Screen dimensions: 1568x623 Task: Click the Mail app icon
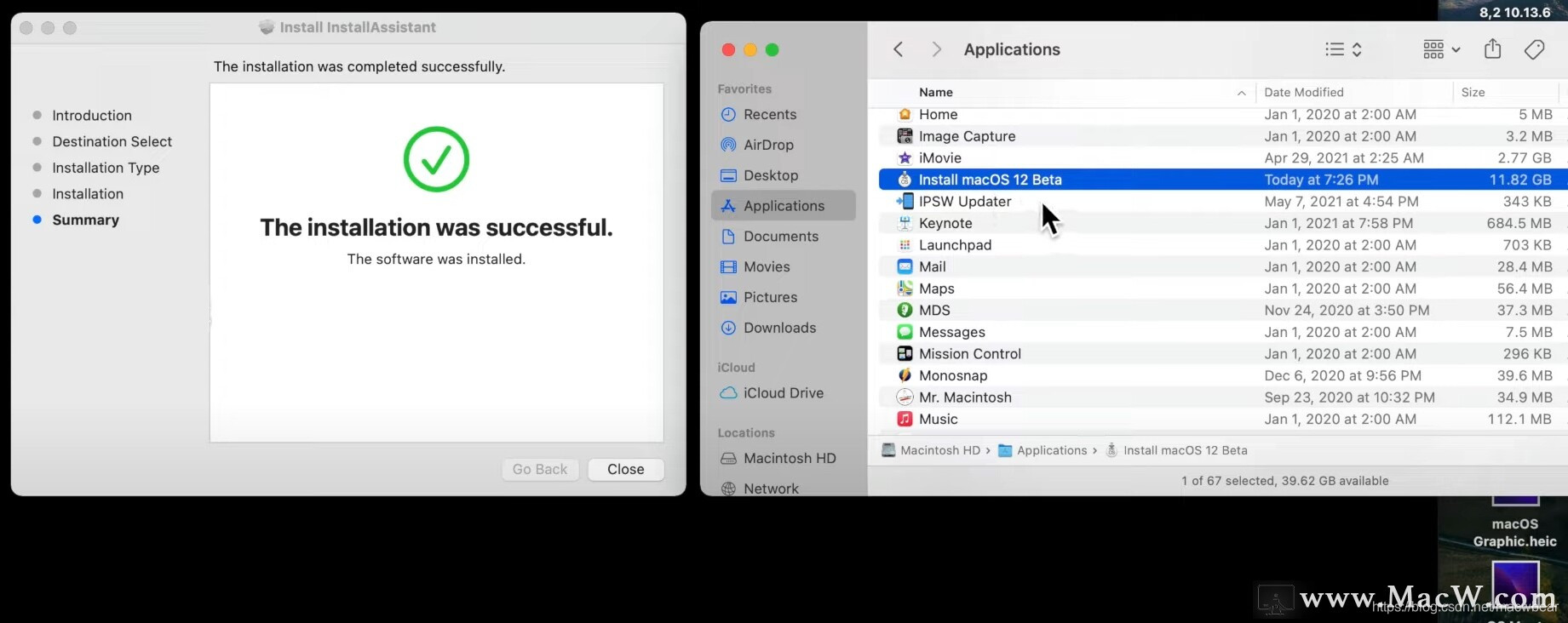pyautogui.click(x=905, y=266)
